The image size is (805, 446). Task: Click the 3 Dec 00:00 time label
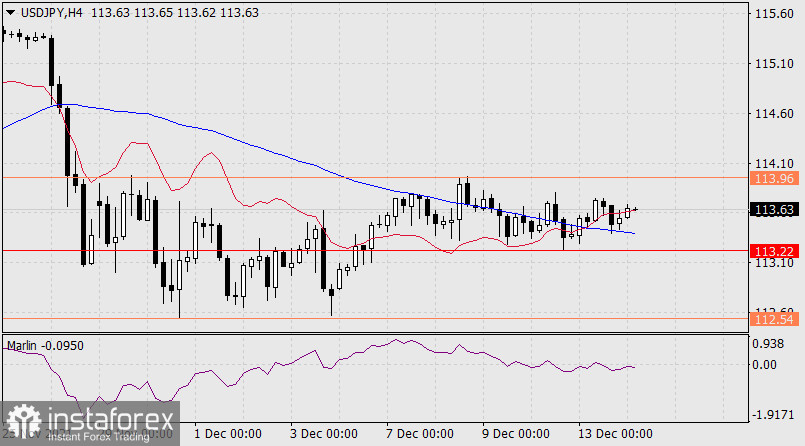323,434
